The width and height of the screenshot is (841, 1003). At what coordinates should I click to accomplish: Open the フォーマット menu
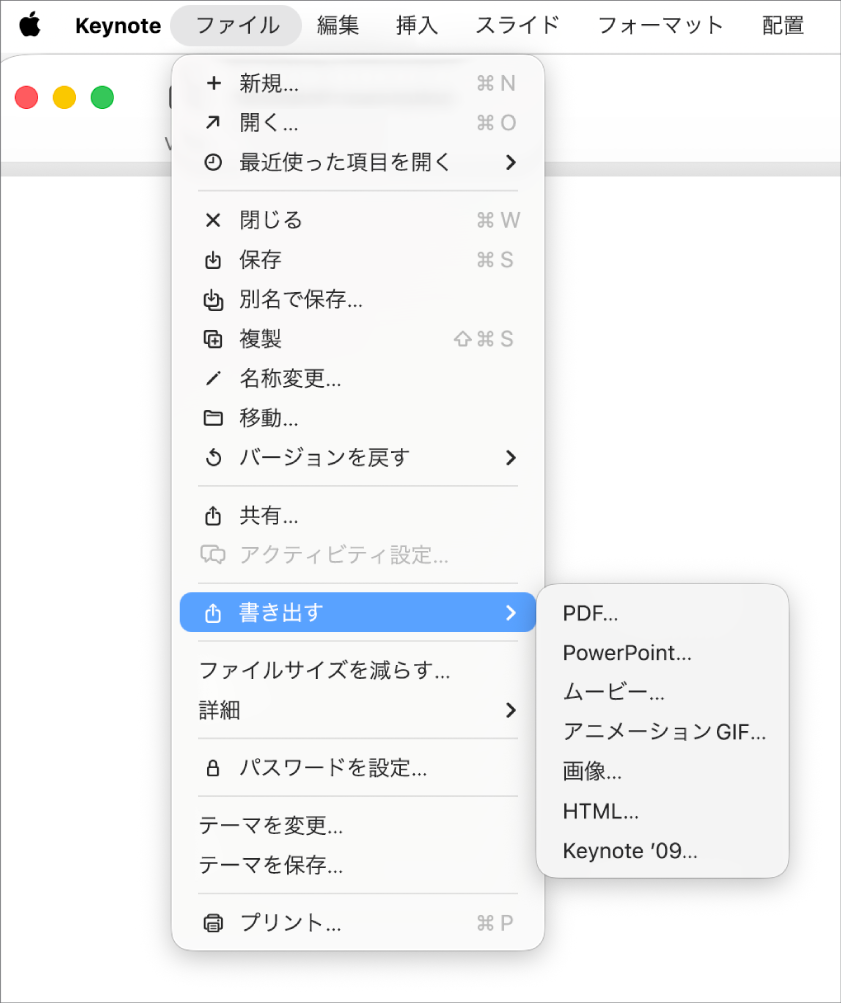point(660,25)
